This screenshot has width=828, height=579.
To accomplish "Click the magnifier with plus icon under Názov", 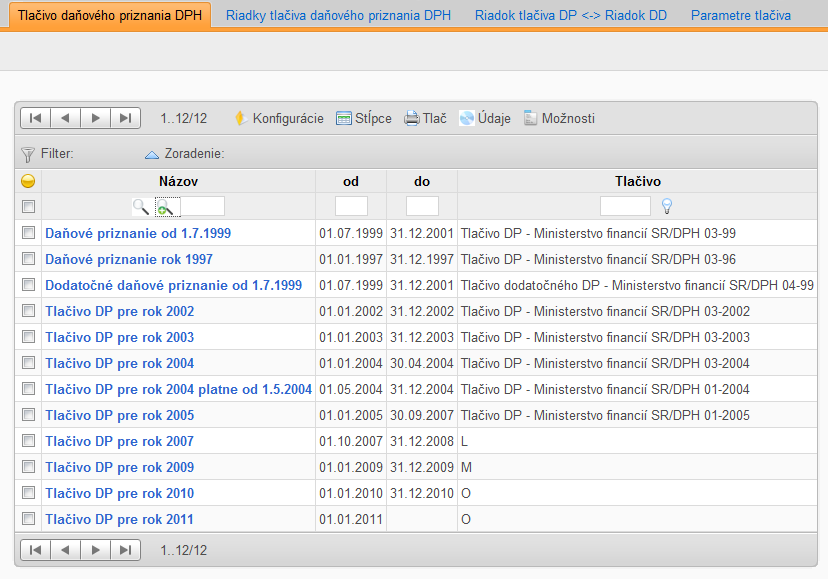I will pyautogui.click(x=165, y=207).
